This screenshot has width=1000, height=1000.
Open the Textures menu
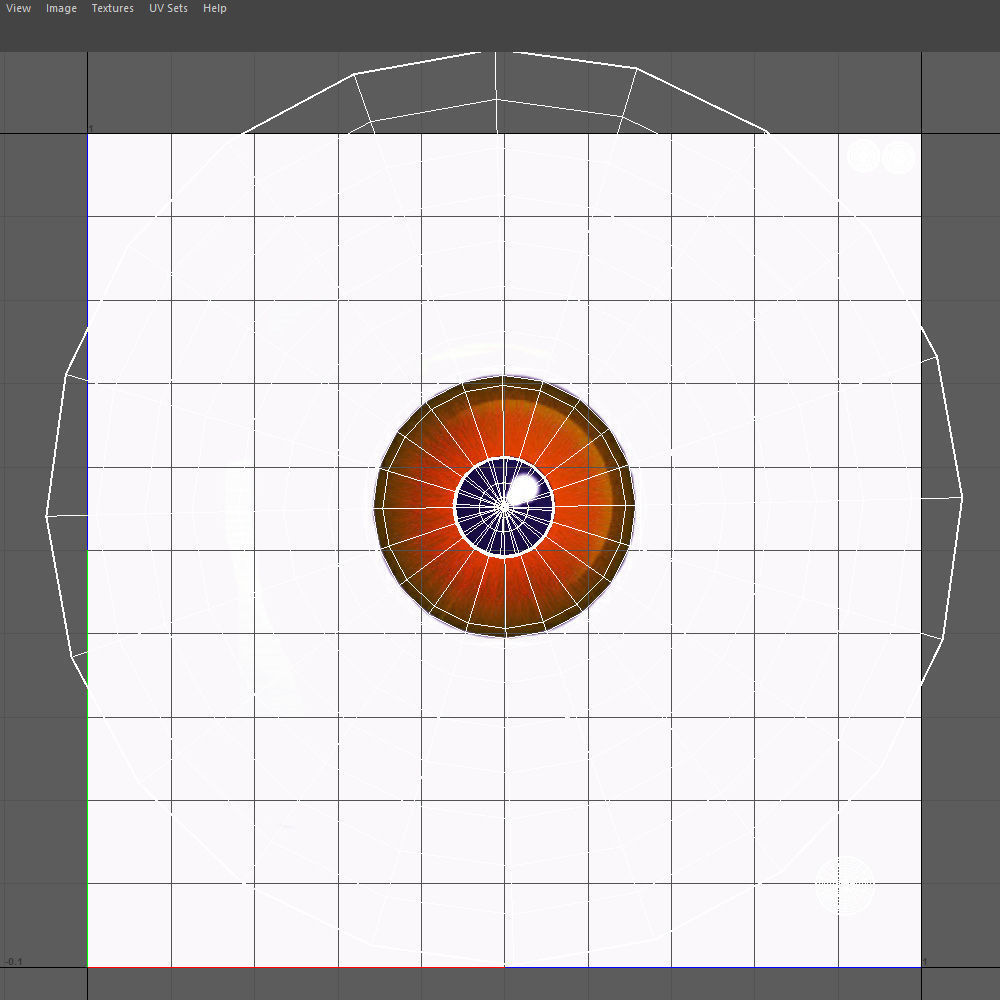pyautogui.click(x=112, y=8)
